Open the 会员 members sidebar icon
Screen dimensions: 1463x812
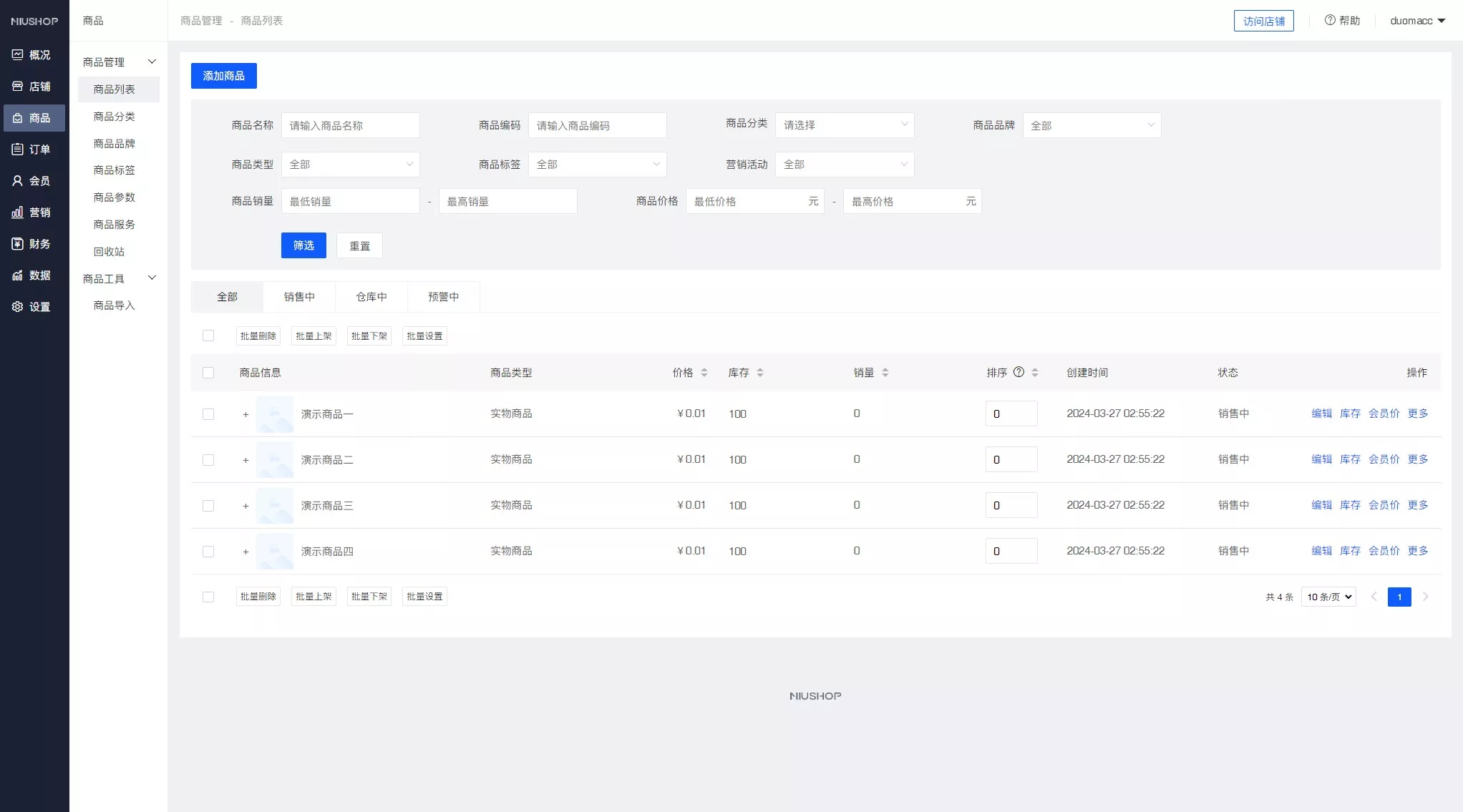(18, 181)
